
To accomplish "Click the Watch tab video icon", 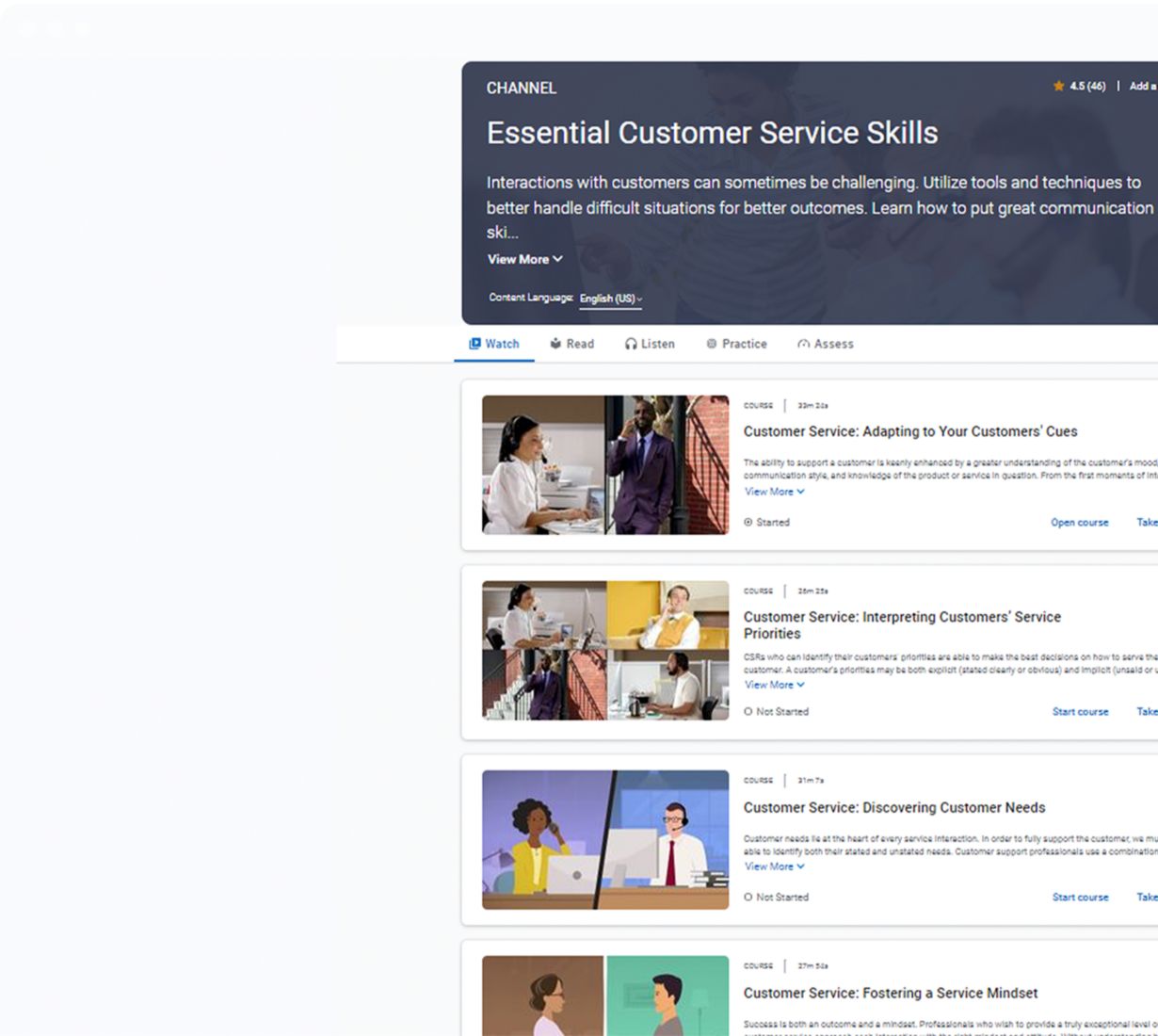I will point(475,344).
